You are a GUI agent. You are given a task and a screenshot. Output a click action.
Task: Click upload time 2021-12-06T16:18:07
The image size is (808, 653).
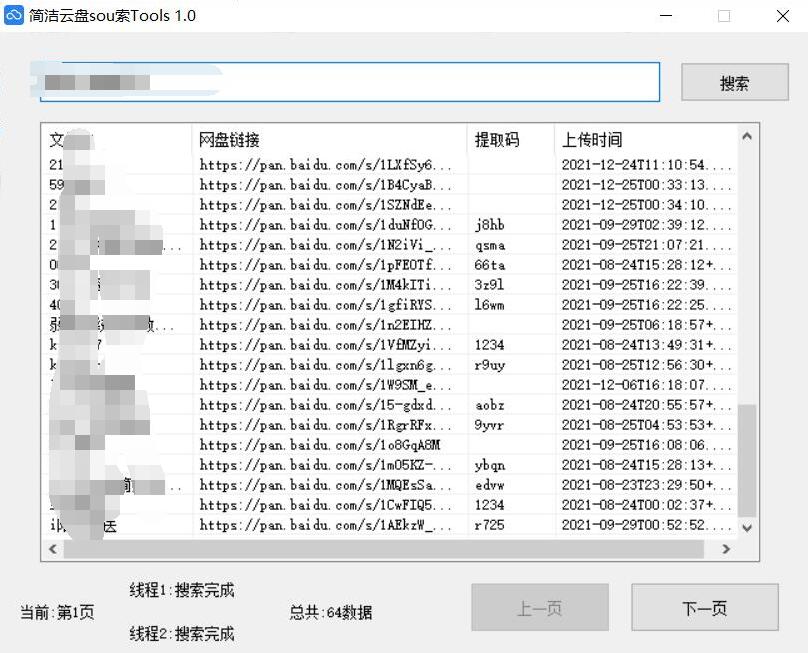click(647, 385)
